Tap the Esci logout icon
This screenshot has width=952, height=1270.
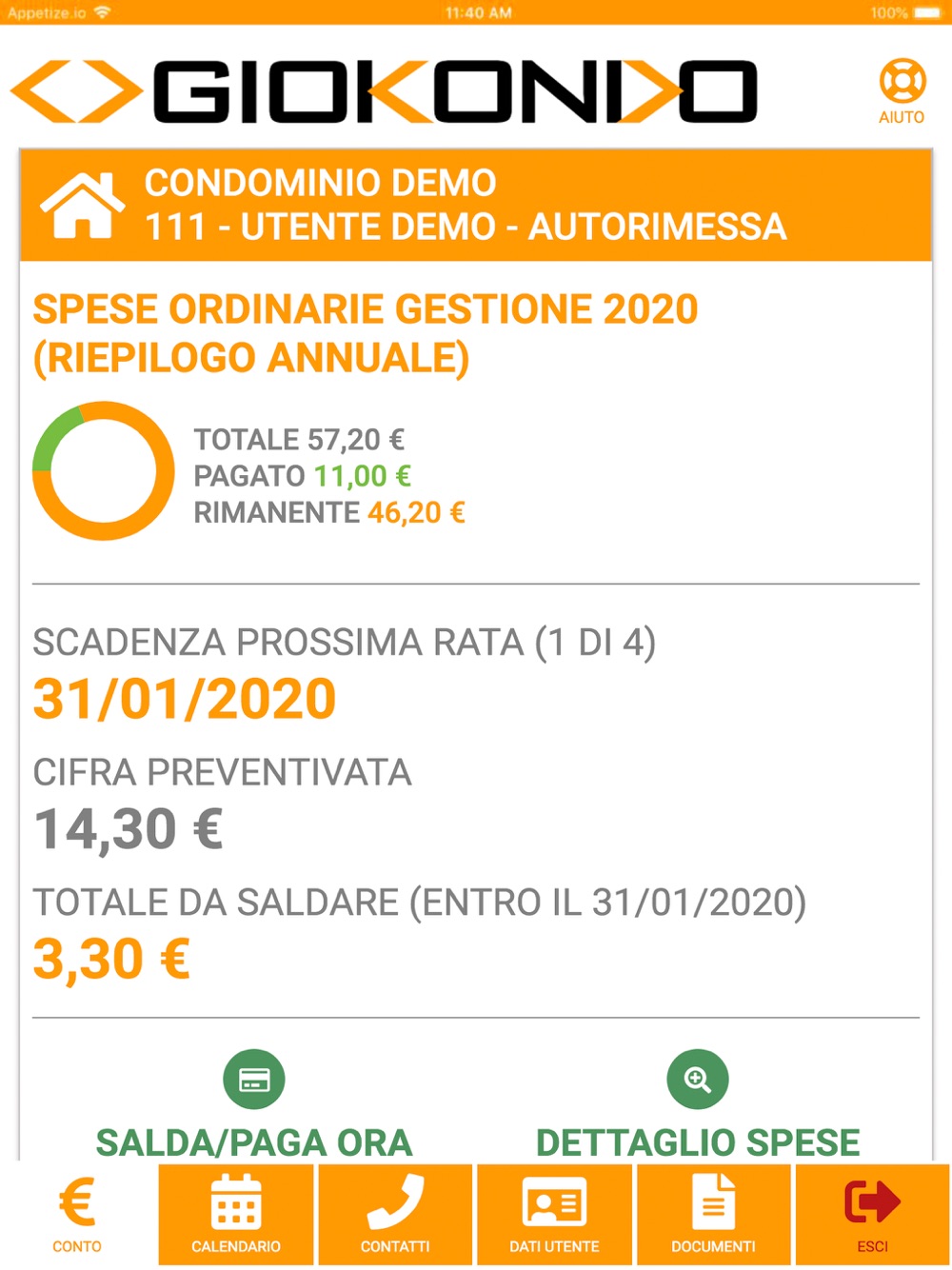[872, 1201]
